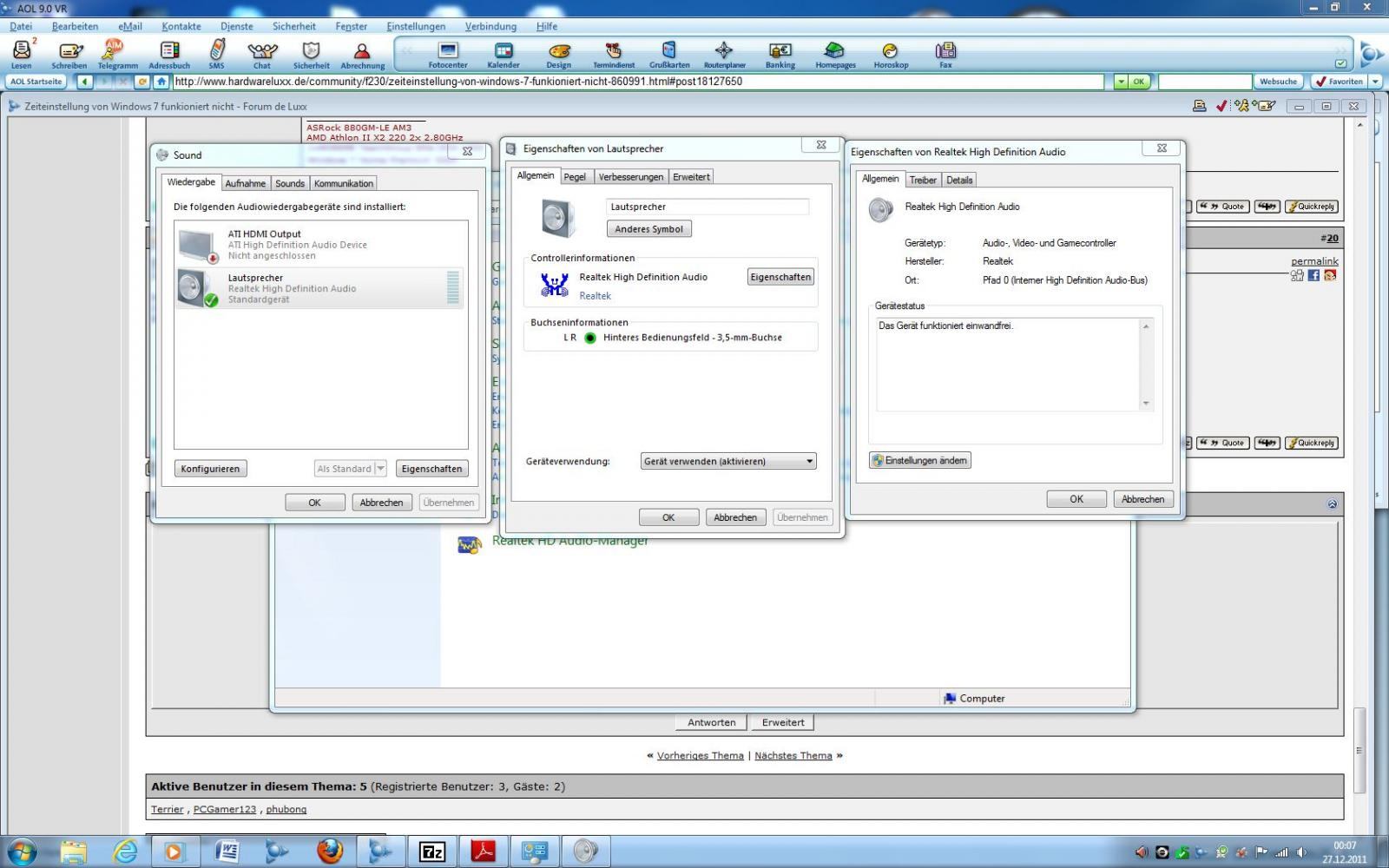
Task: Open Firefox from the taskbar
Action: pyautogui.click(x=329, y=852)
